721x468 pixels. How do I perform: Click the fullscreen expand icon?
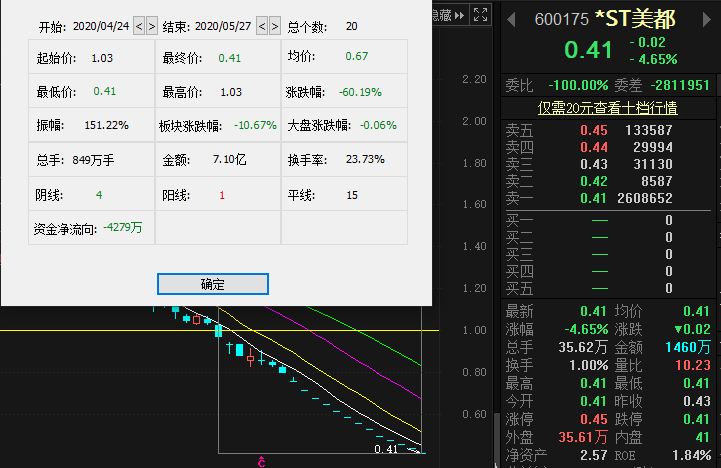(481, 16)
